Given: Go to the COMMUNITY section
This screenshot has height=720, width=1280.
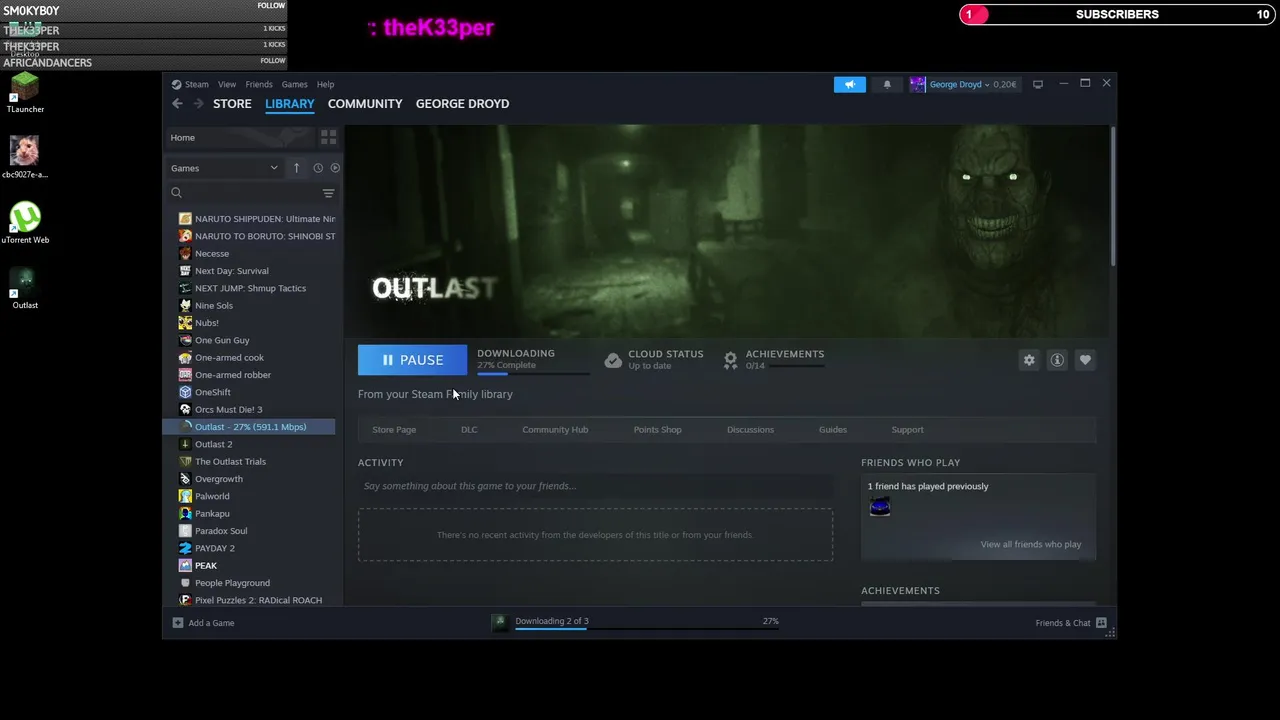Looking at the screenshot, I should (365, 103).
